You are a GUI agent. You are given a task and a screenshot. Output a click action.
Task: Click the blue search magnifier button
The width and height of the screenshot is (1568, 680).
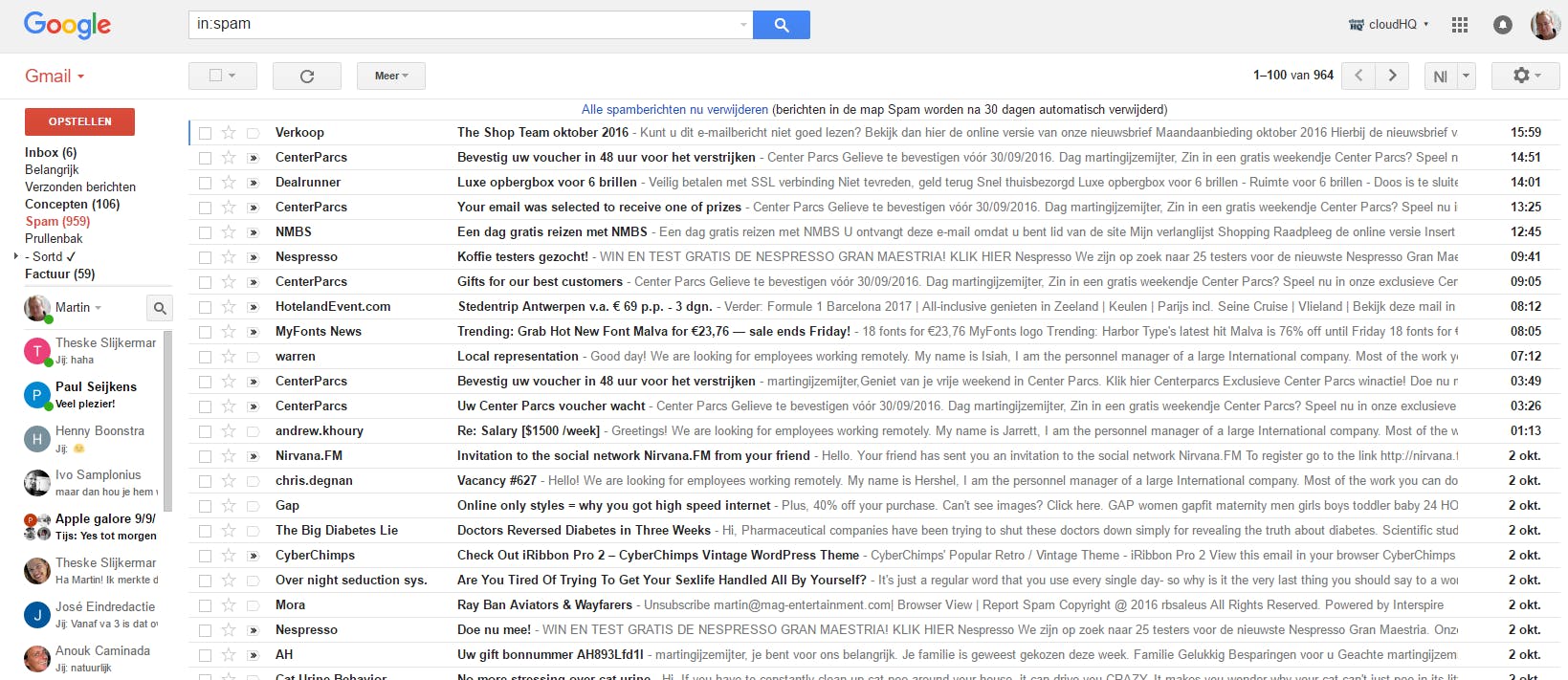tap(781, 25)
